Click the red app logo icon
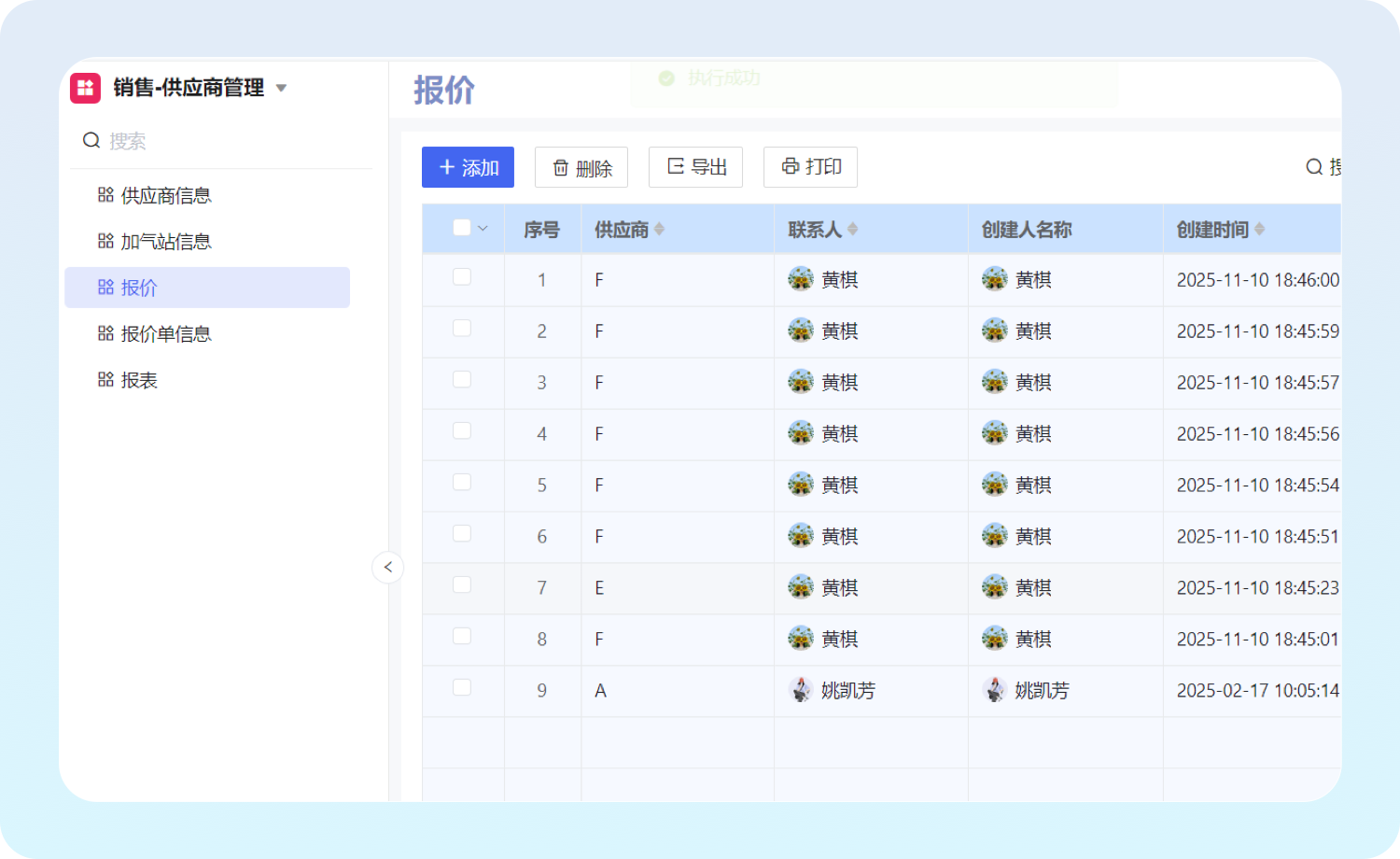Screen dimensions: 1400x859 [x=86, y=88]
